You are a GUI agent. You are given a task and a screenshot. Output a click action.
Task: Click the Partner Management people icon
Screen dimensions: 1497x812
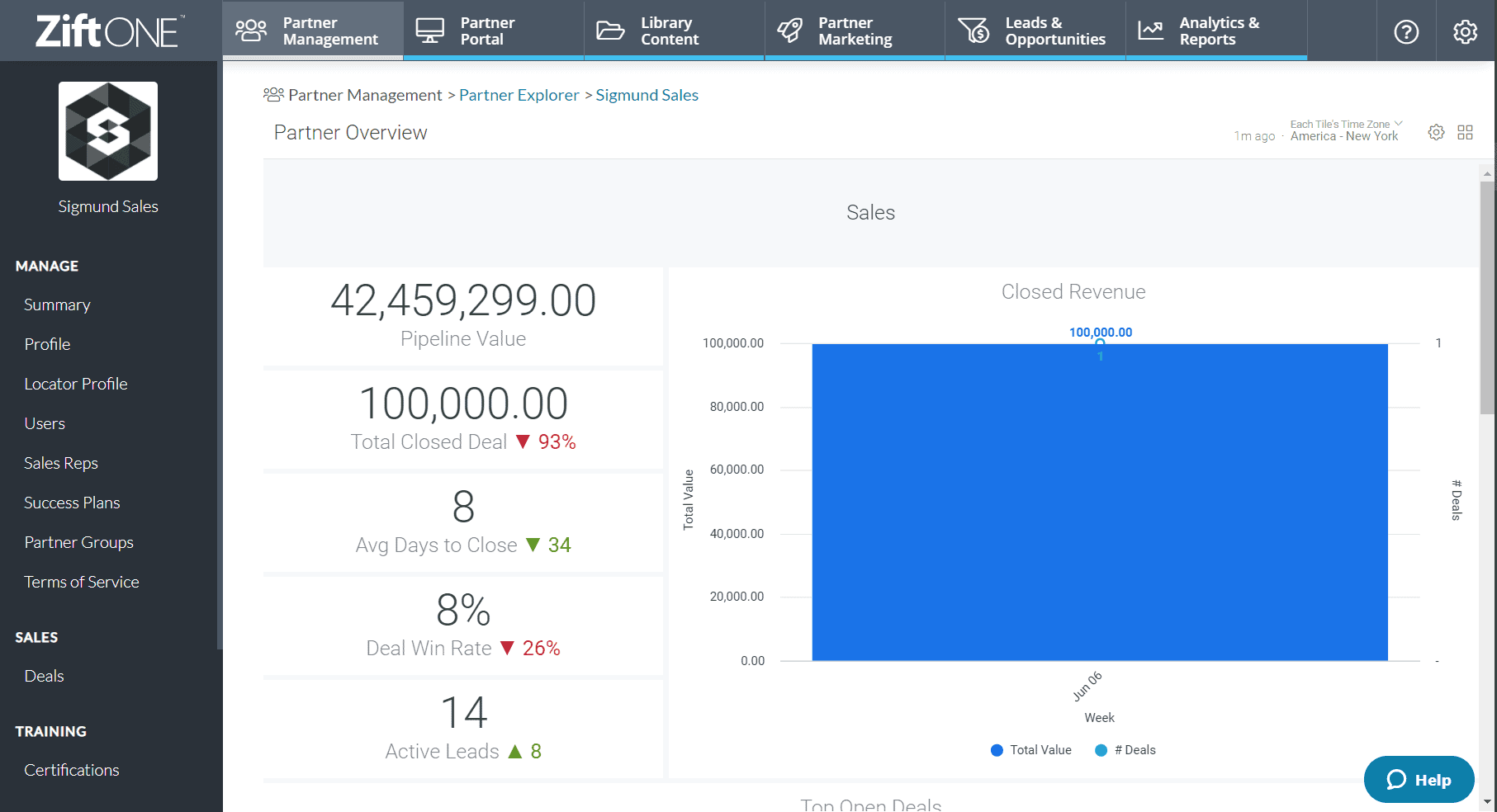251,31
